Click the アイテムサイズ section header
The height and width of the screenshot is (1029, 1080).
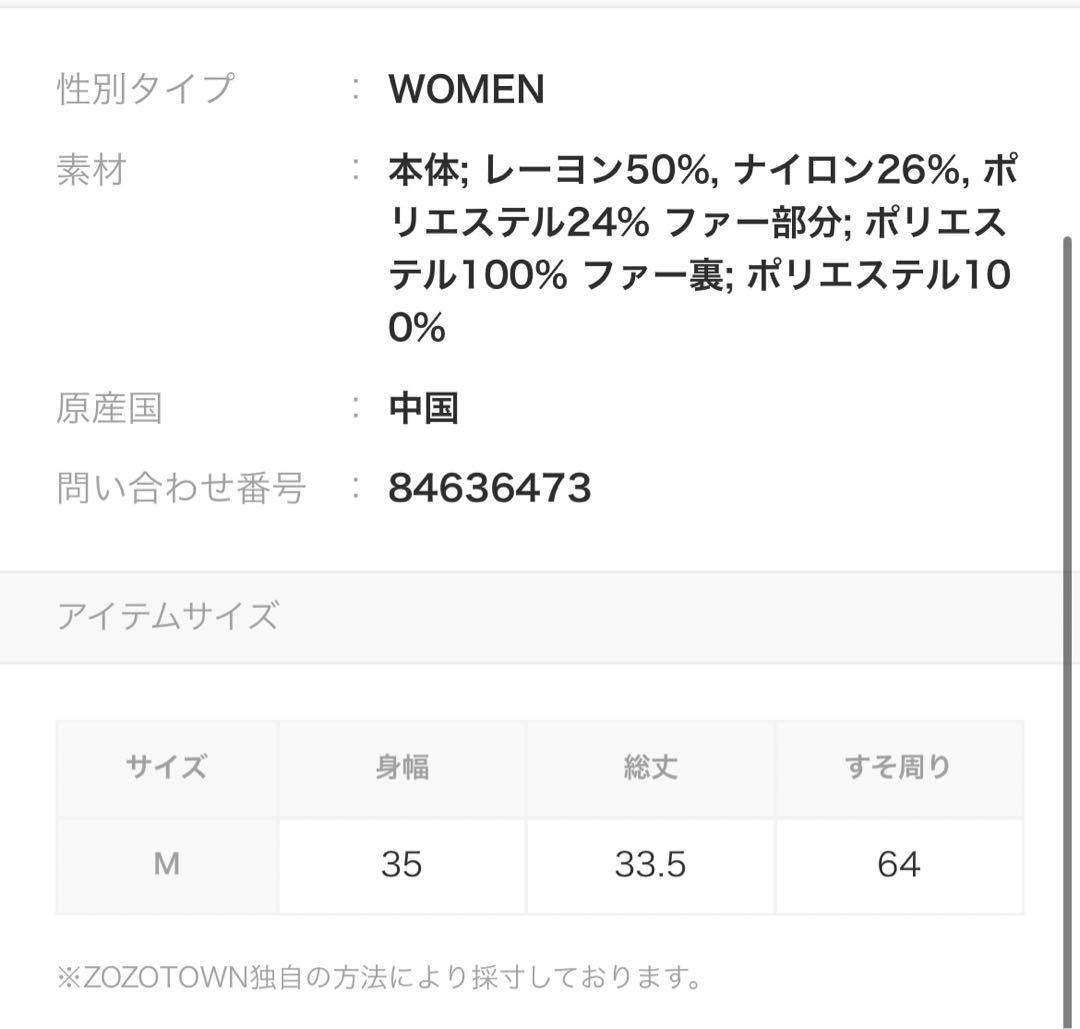pyautogui.click(x=167, y=616)
